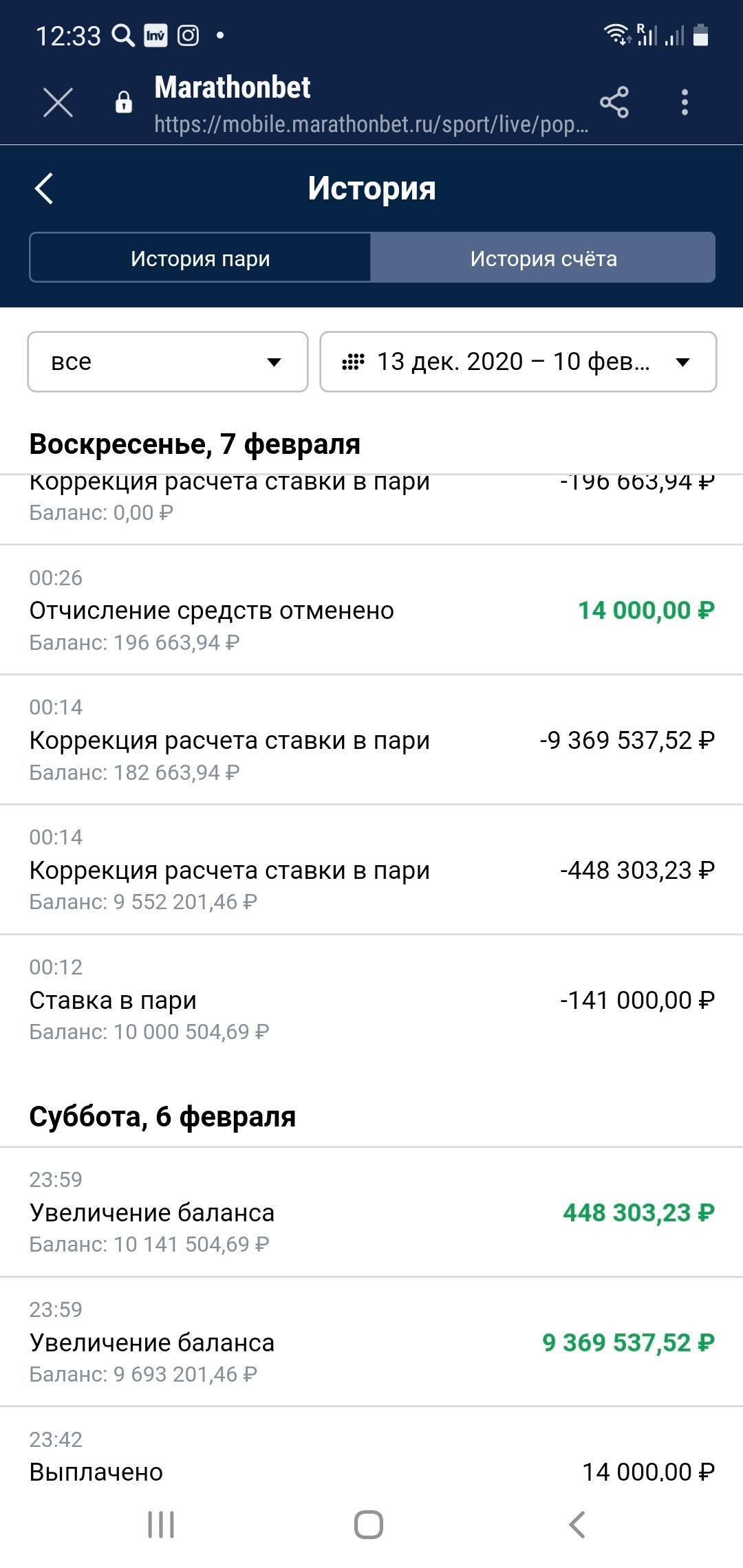Share the current page
The height and width of the screenshot is (1568, 743).
614,102
